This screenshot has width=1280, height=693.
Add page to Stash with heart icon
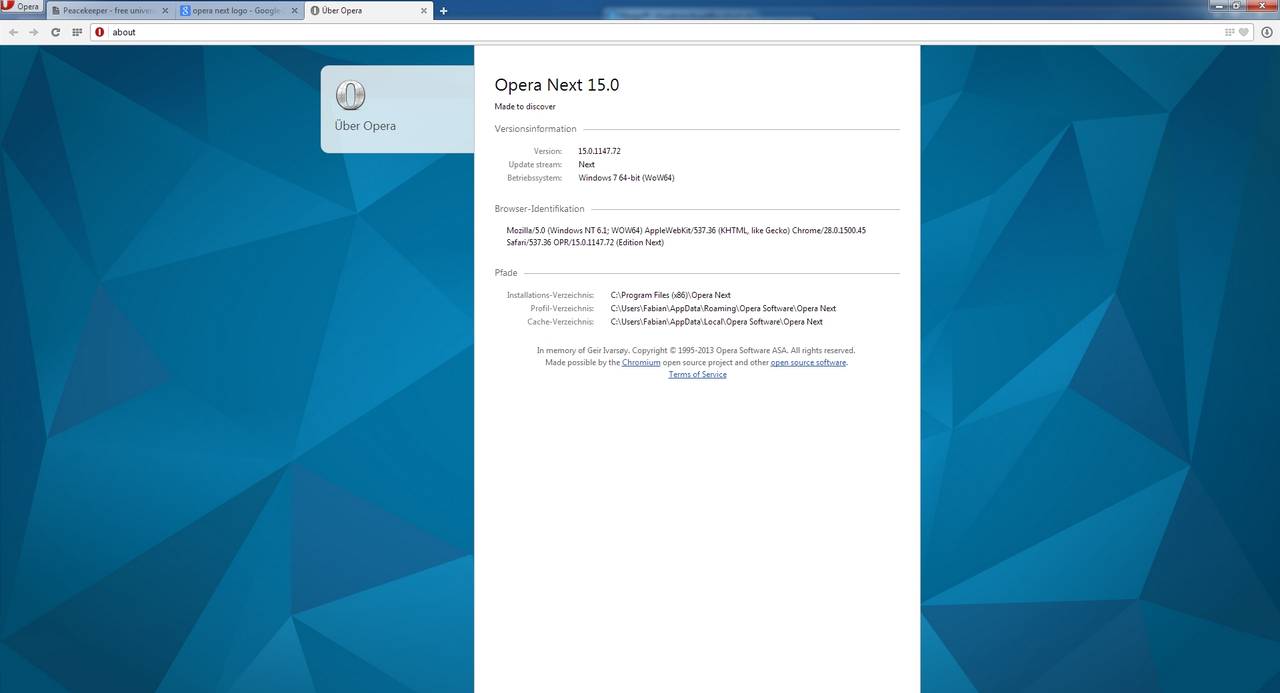point(1245,32)
